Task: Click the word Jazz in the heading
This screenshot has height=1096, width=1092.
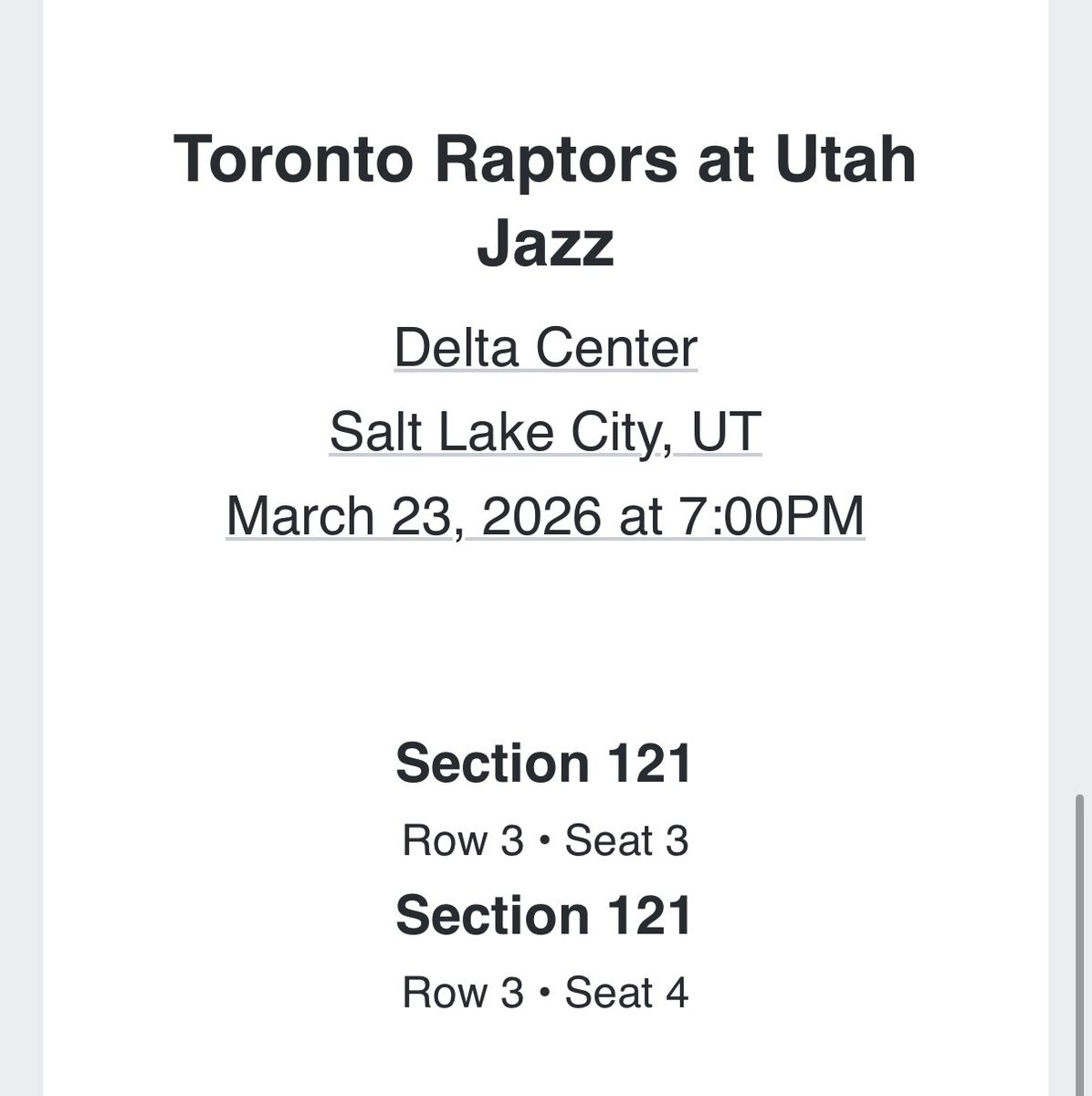Action: click(x=545, y=242)
